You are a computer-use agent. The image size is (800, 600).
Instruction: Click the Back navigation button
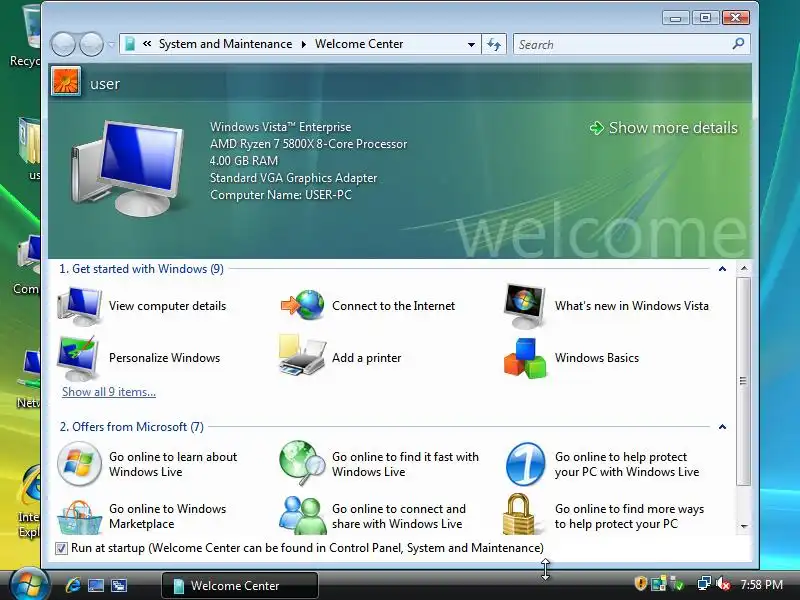pyautogui.click(x=63, y=44)
